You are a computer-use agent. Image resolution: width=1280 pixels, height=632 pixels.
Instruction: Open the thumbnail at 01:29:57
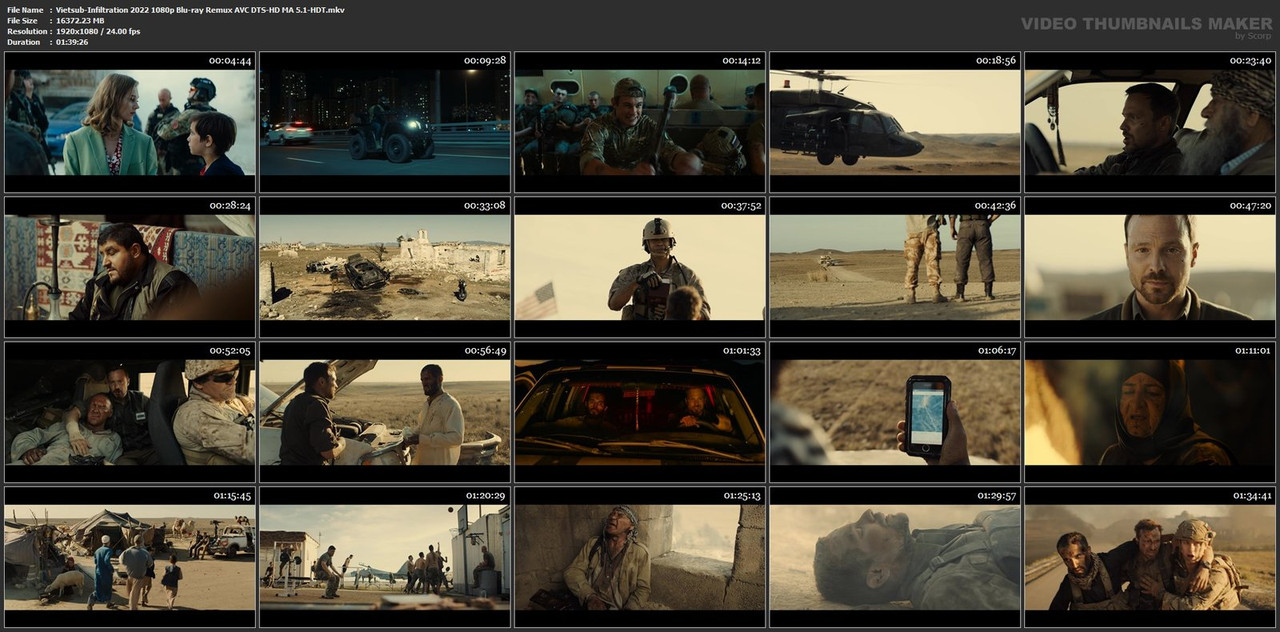895,557
